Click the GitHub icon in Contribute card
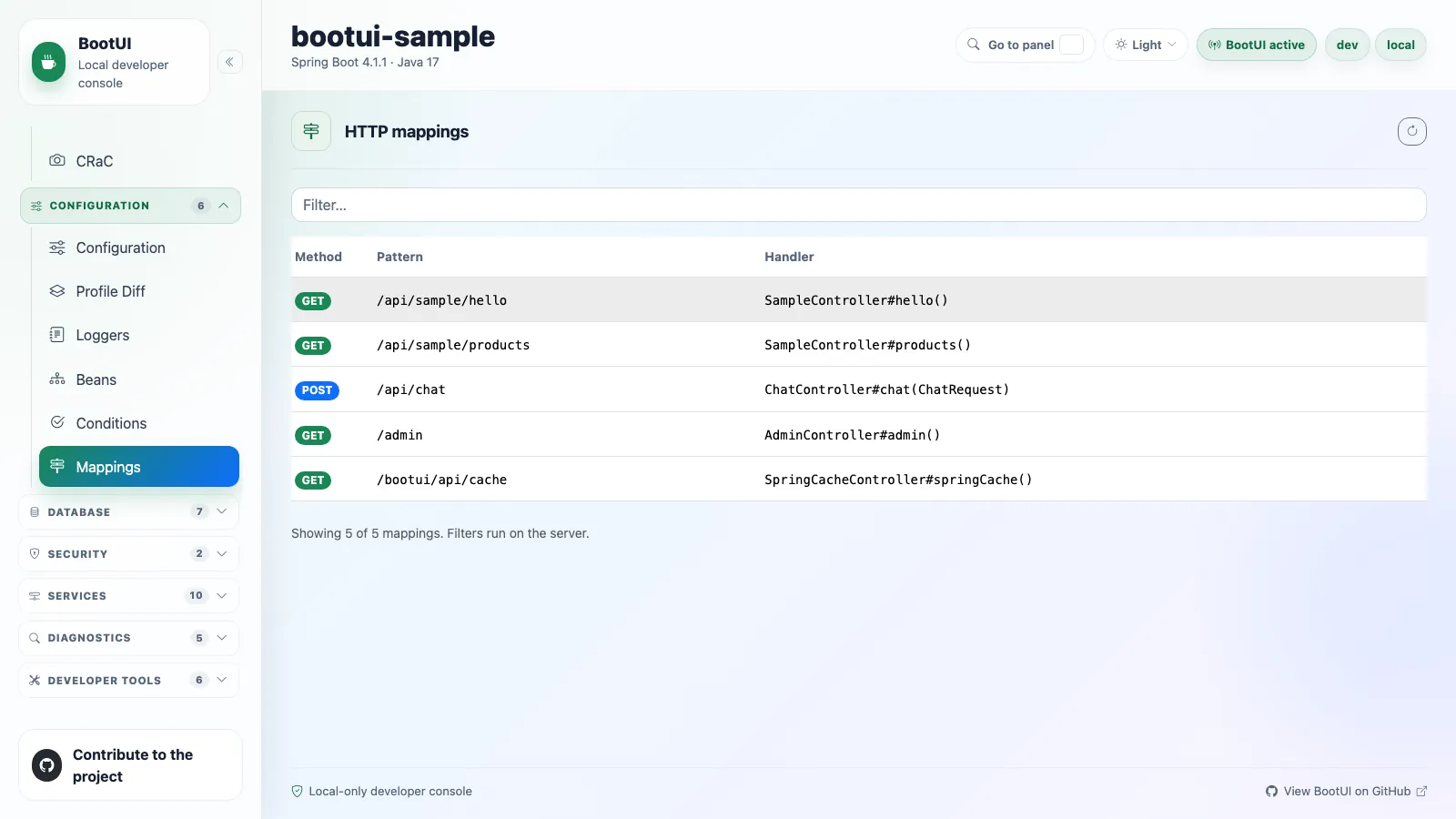 (x=47, y=765)
